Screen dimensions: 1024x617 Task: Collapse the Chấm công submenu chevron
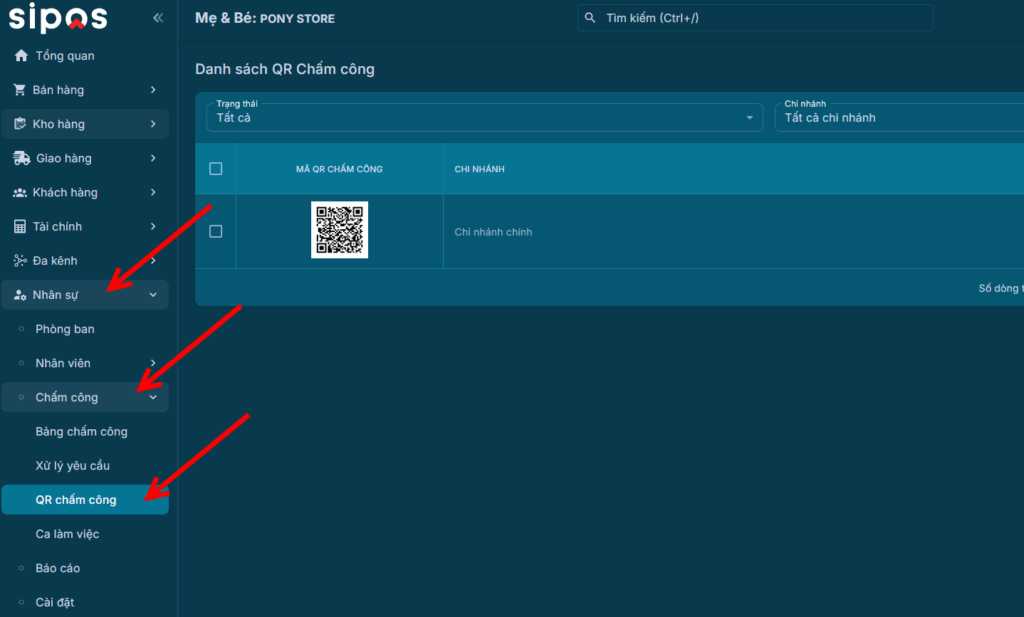click(153, 397)
